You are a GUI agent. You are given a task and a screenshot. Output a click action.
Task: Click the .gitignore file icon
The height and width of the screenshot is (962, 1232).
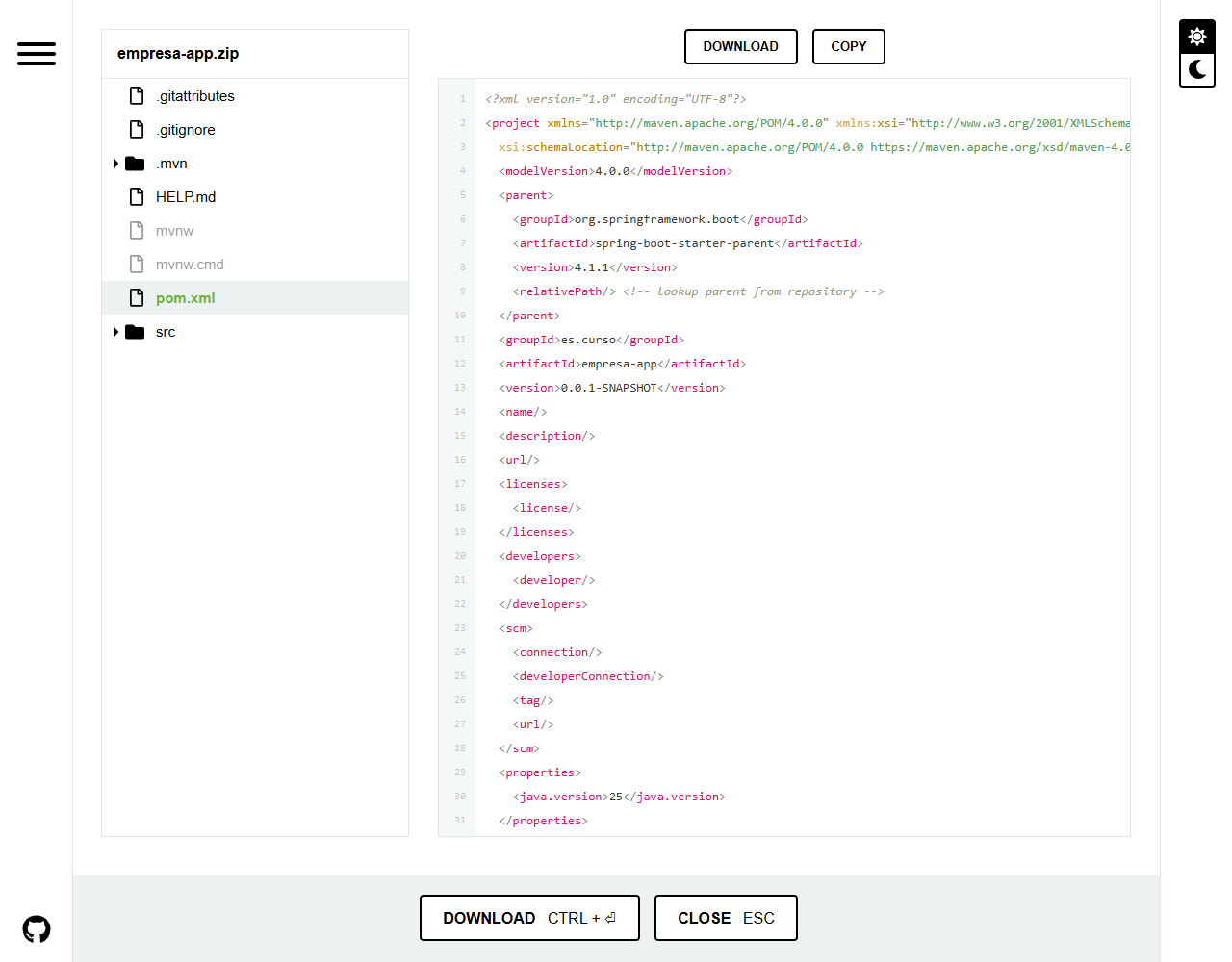point(137,130)
